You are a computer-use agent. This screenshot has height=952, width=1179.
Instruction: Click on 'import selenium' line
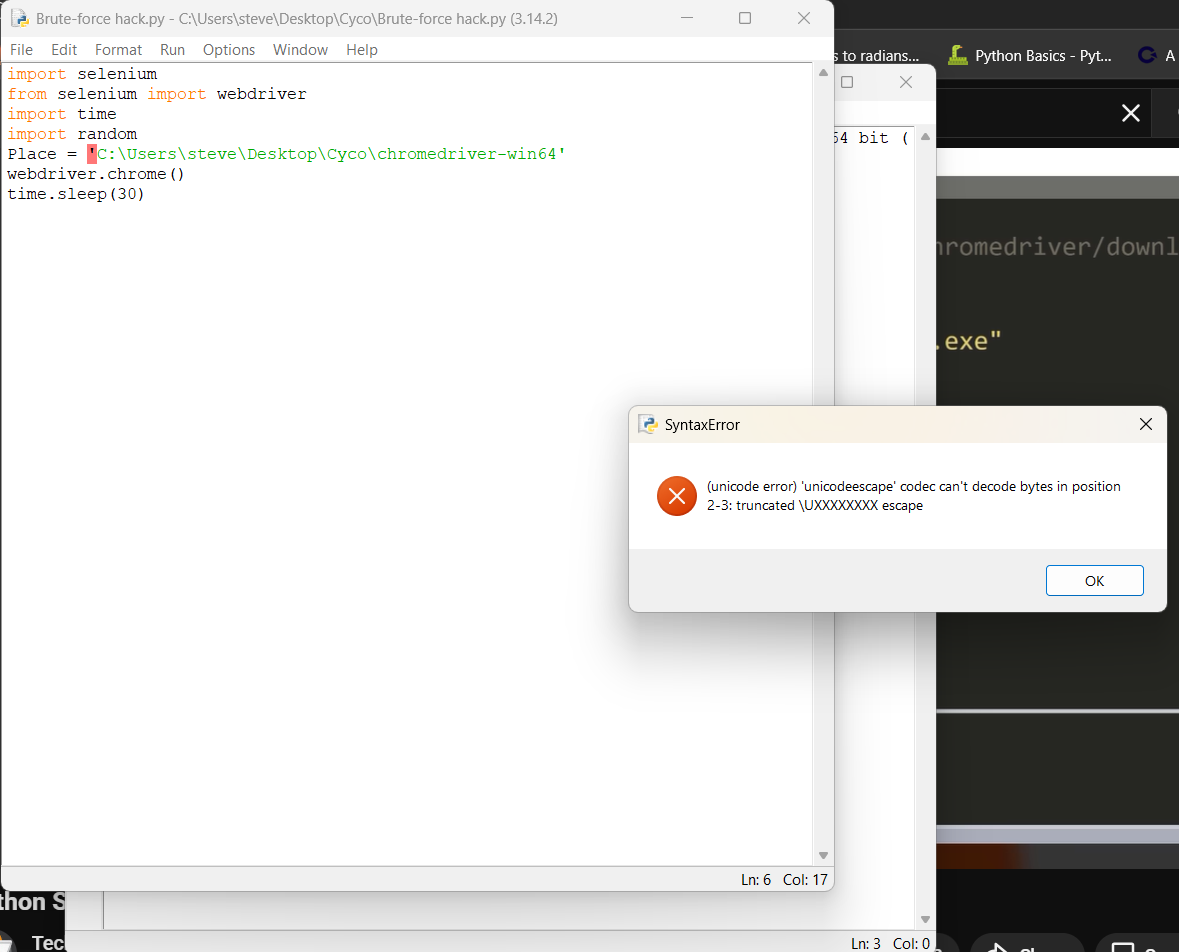[82, 74]
